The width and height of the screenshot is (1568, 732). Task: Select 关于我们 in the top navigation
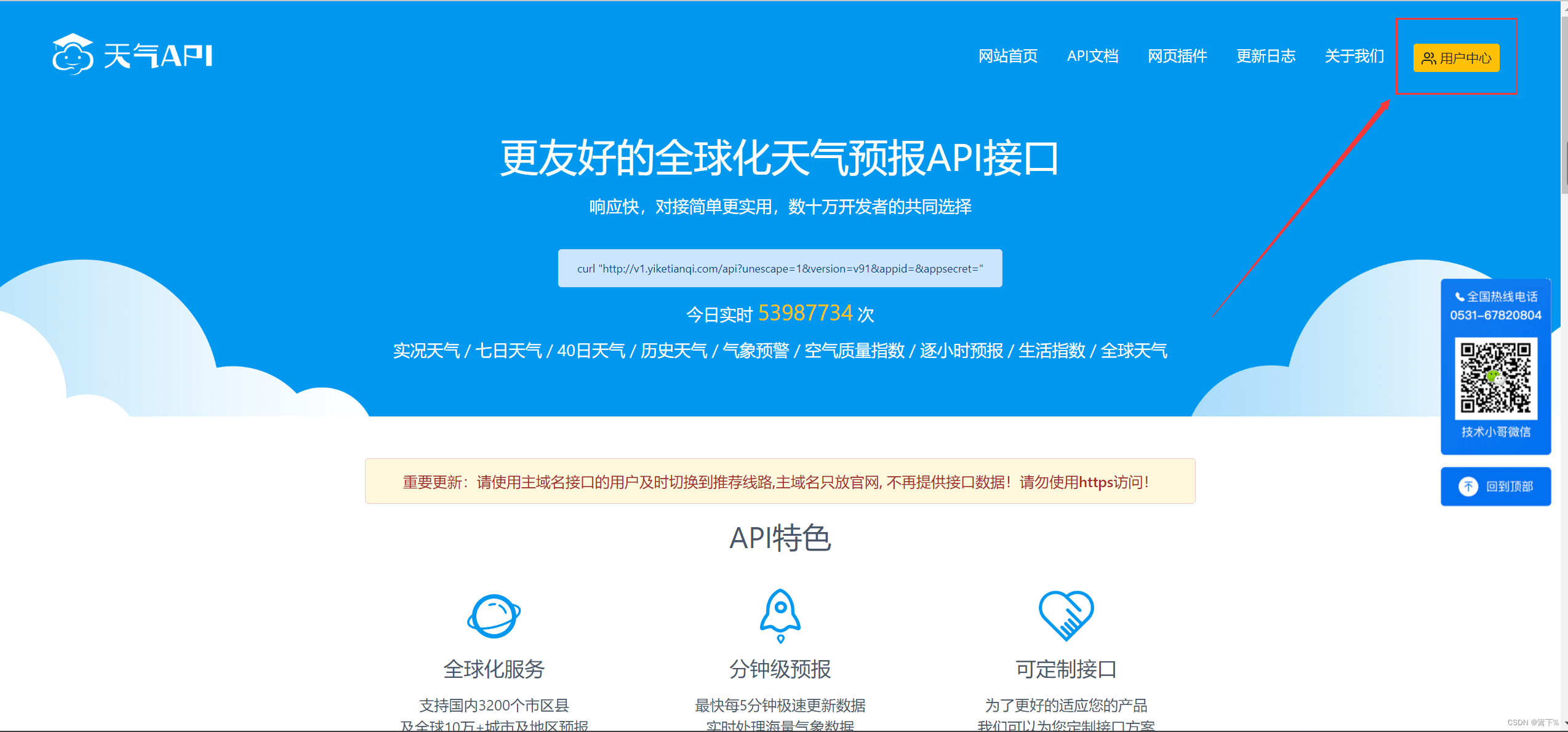click(x=1354, y=56)
